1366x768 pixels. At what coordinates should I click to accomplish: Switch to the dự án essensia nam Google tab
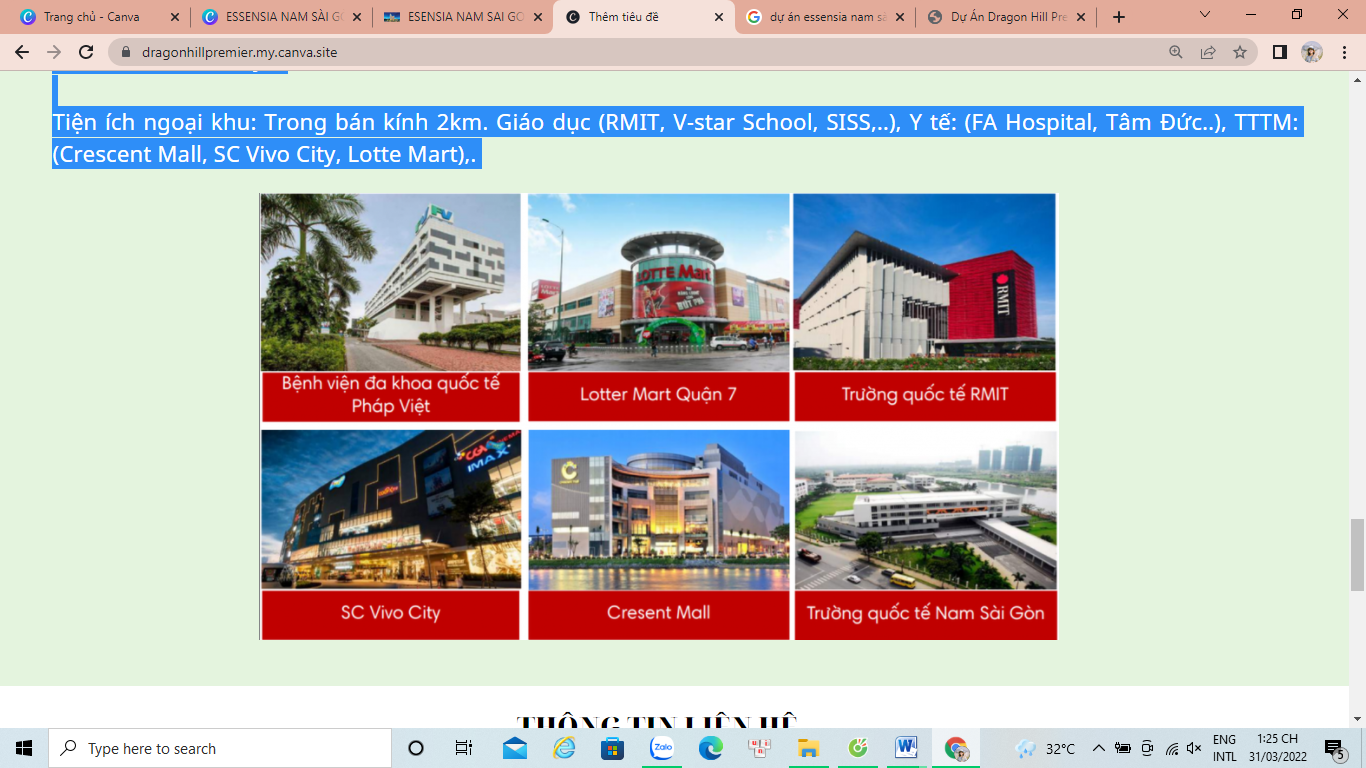tap(827, 17)
